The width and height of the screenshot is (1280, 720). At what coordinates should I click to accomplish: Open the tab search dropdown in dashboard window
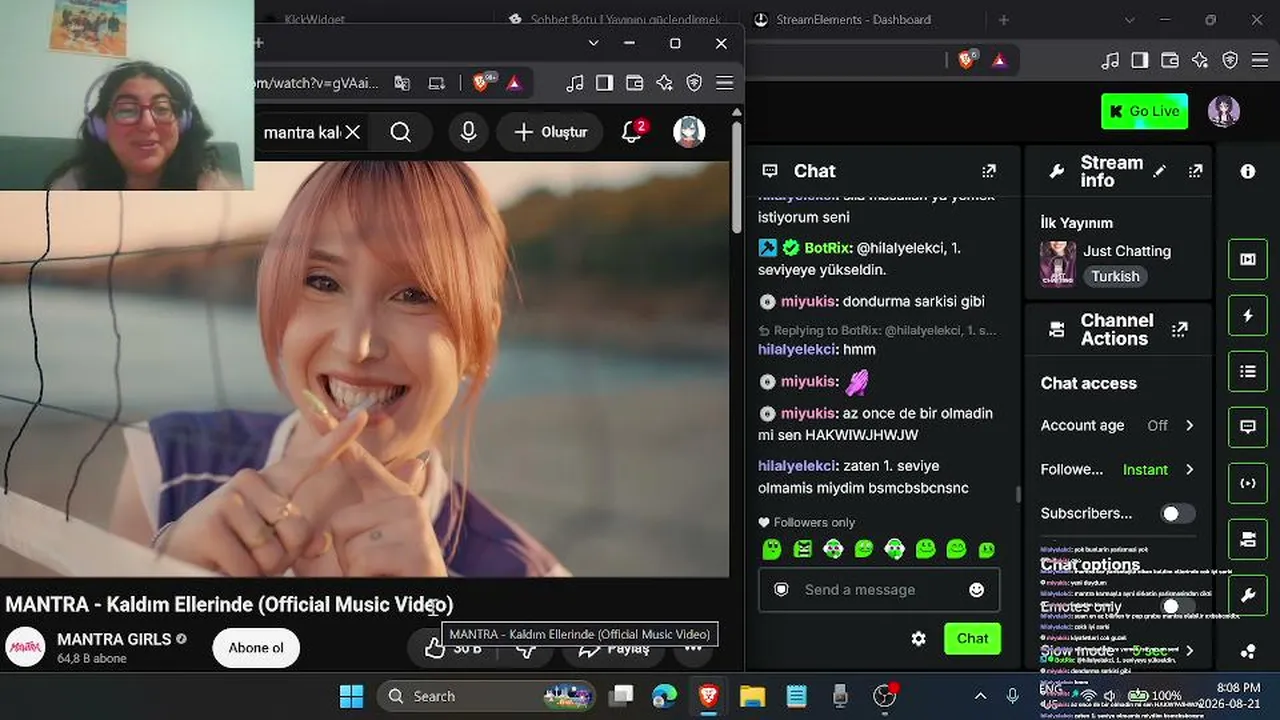pos(1129,20)
